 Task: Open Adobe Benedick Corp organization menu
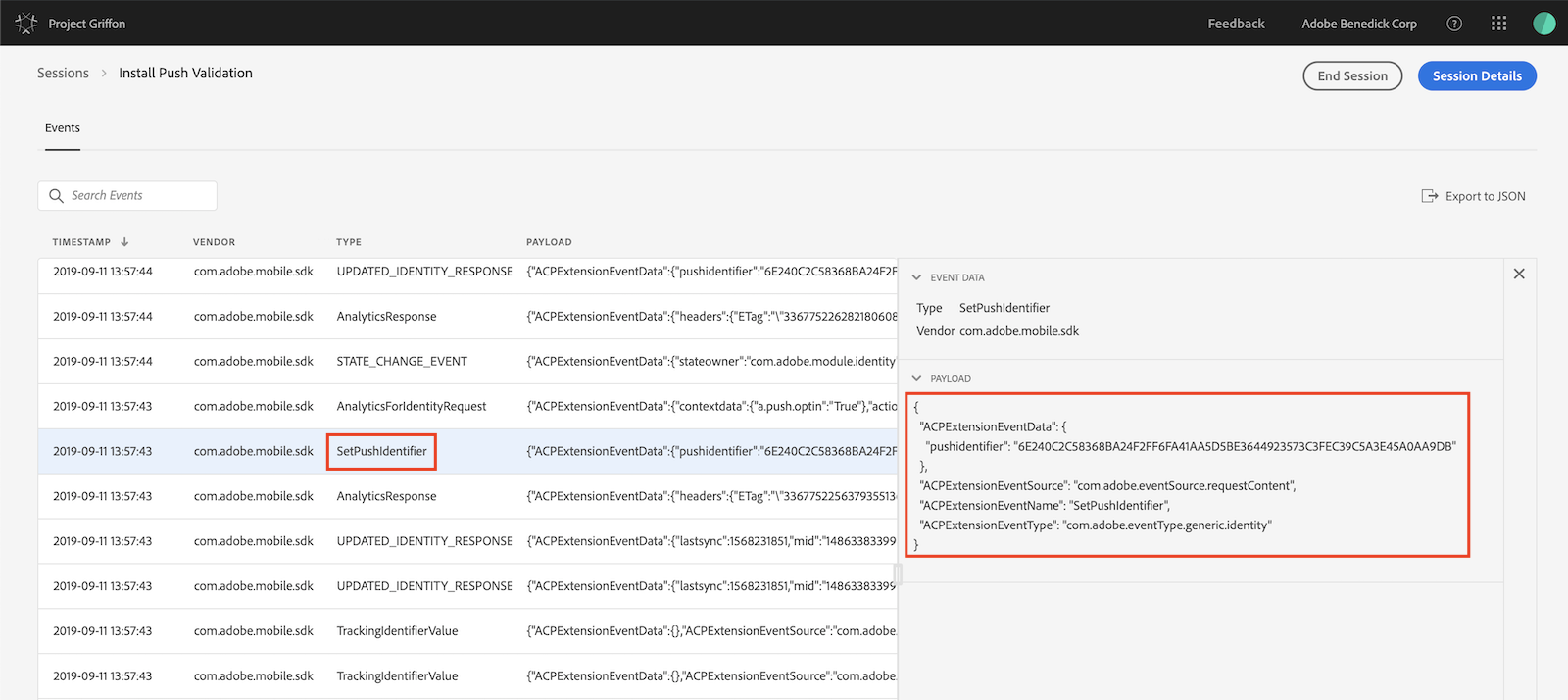[1359, 24]
